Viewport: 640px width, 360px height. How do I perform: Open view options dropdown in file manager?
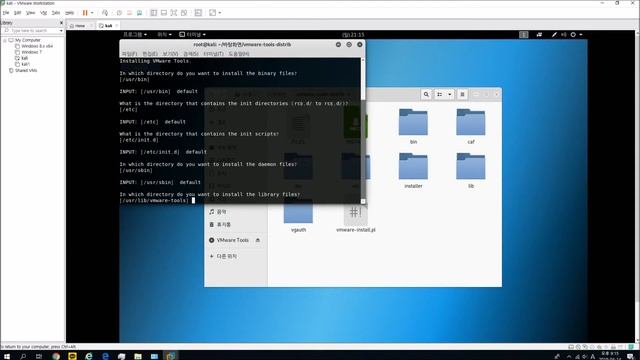pyautogui.click(x=449, y=94)
